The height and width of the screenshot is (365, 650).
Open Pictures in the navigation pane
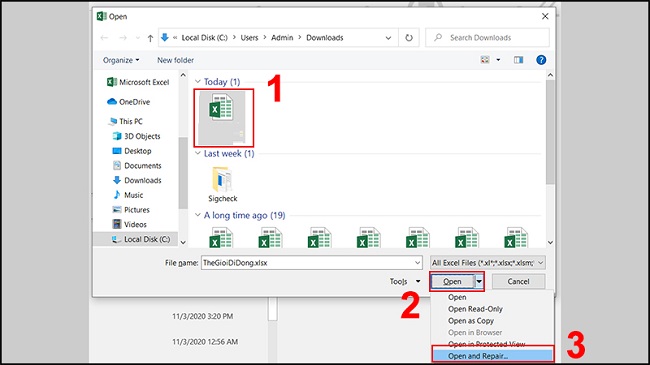[x=131, y=209]
